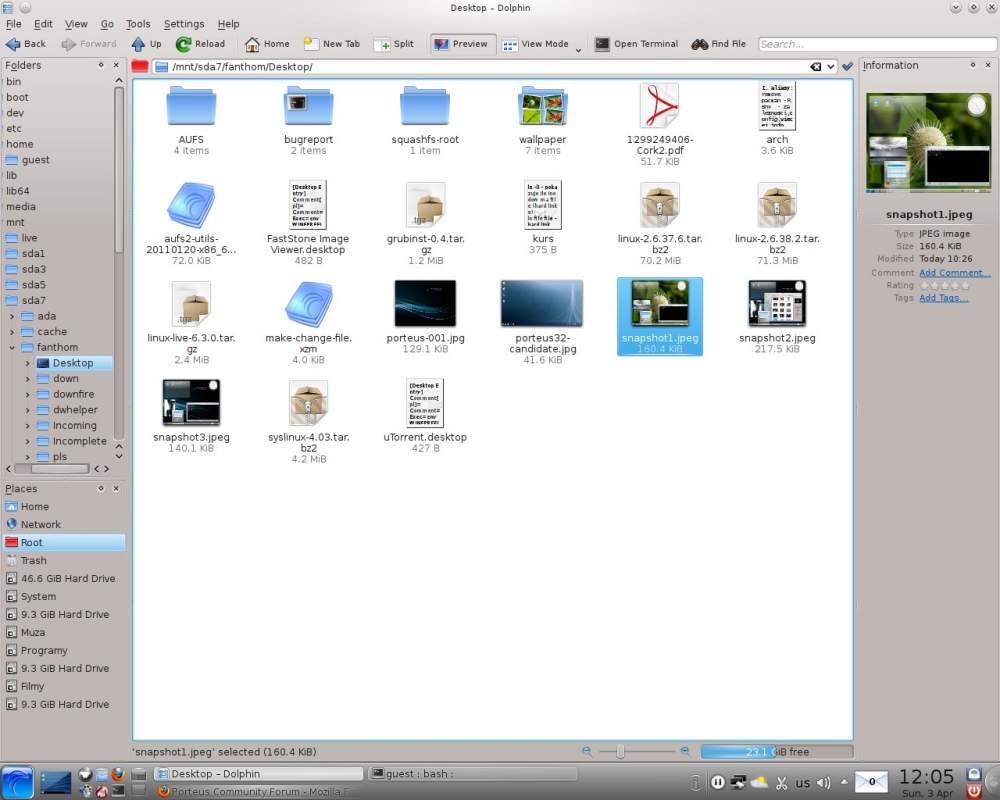Confirm location with checkmark button
The width and height of the screenshot is (1000, 800).
[848, 67]
